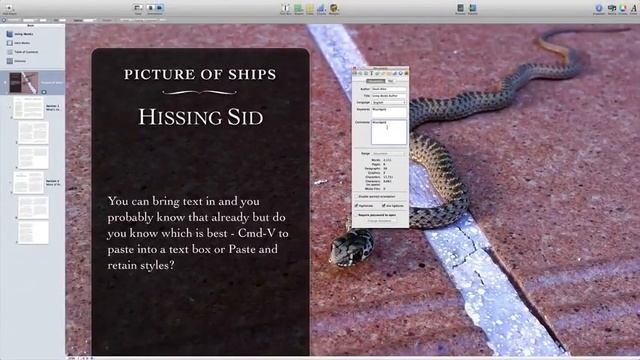
Task: Select the Layout inspector icon
Action: (x=360, y=73)
